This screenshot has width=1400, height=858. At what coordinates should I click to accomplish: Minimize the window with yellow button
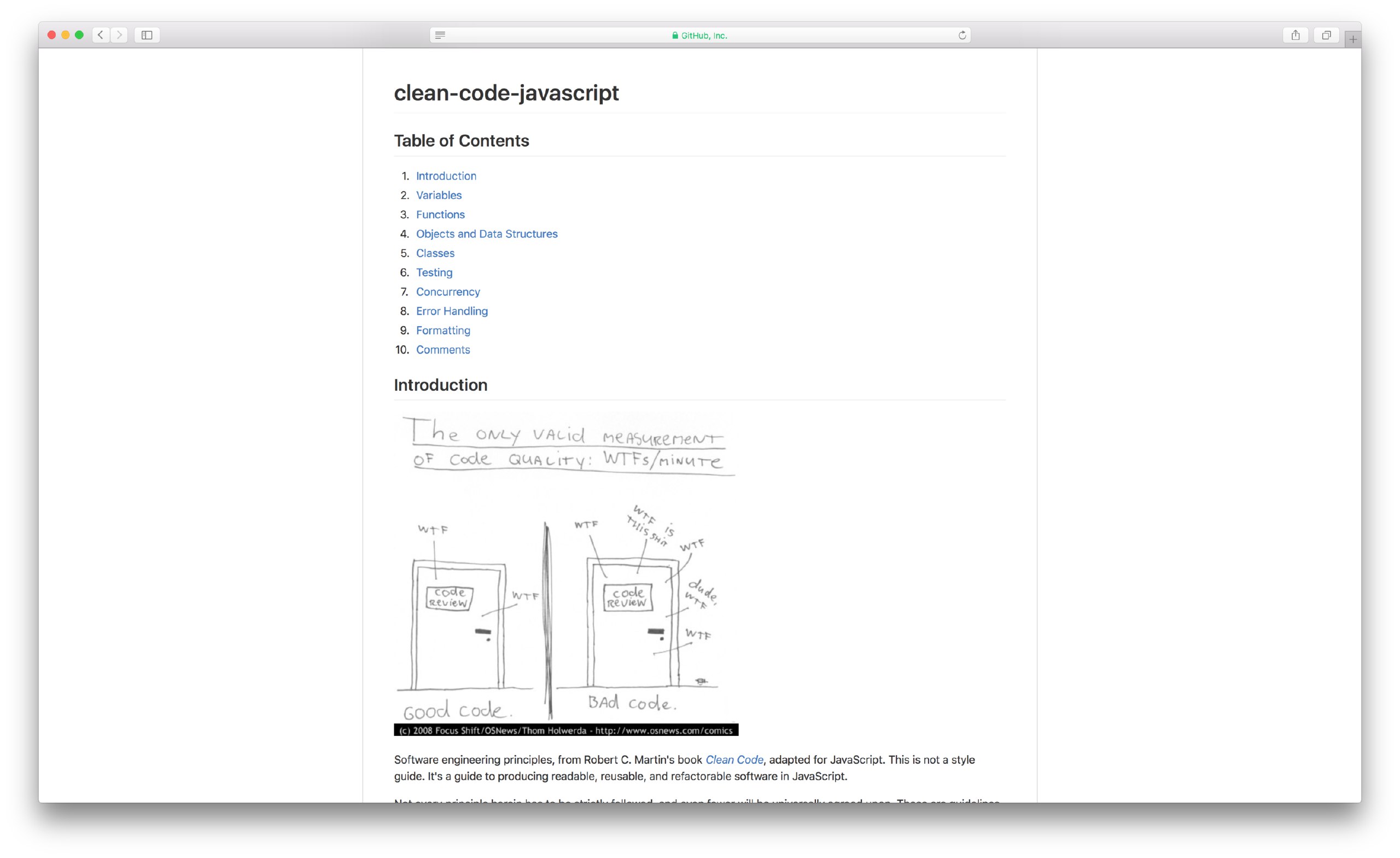click(65, 35)
